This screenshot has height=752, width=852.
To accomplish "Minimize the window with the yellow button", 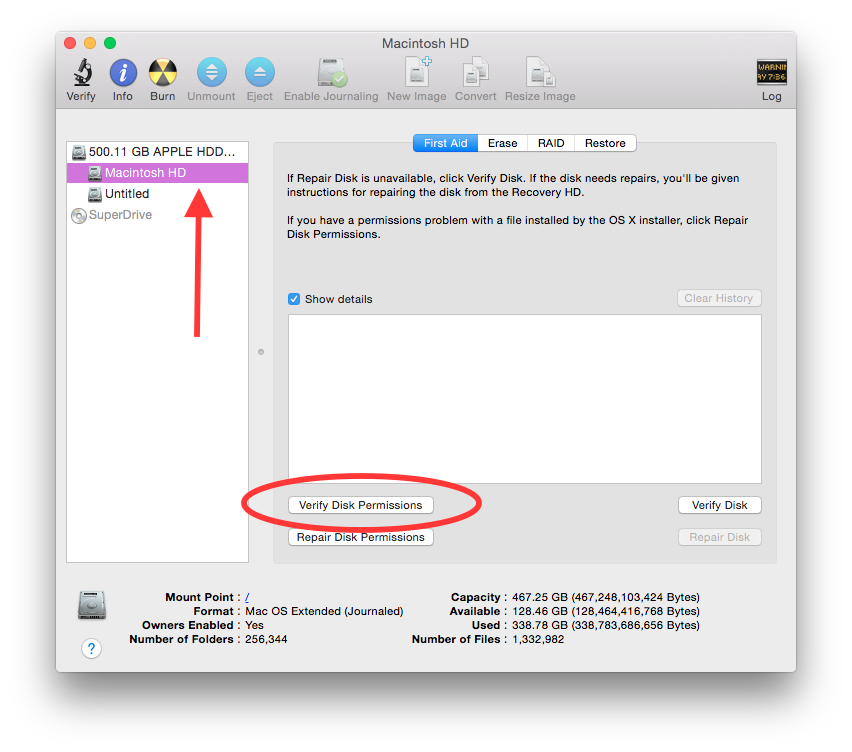I will 90,43.
